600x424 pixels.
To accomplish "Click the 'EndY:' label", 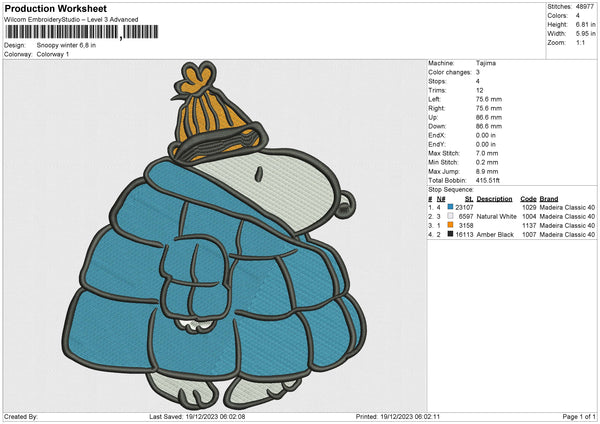I will [437, 144].
